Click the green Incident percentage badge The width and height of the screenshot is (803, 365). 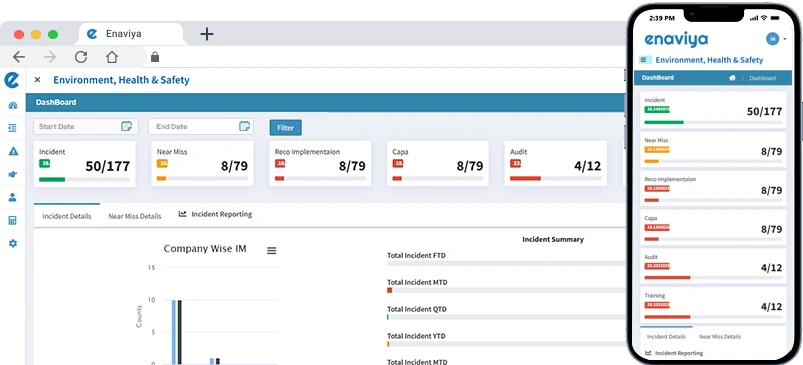[44, 164]
